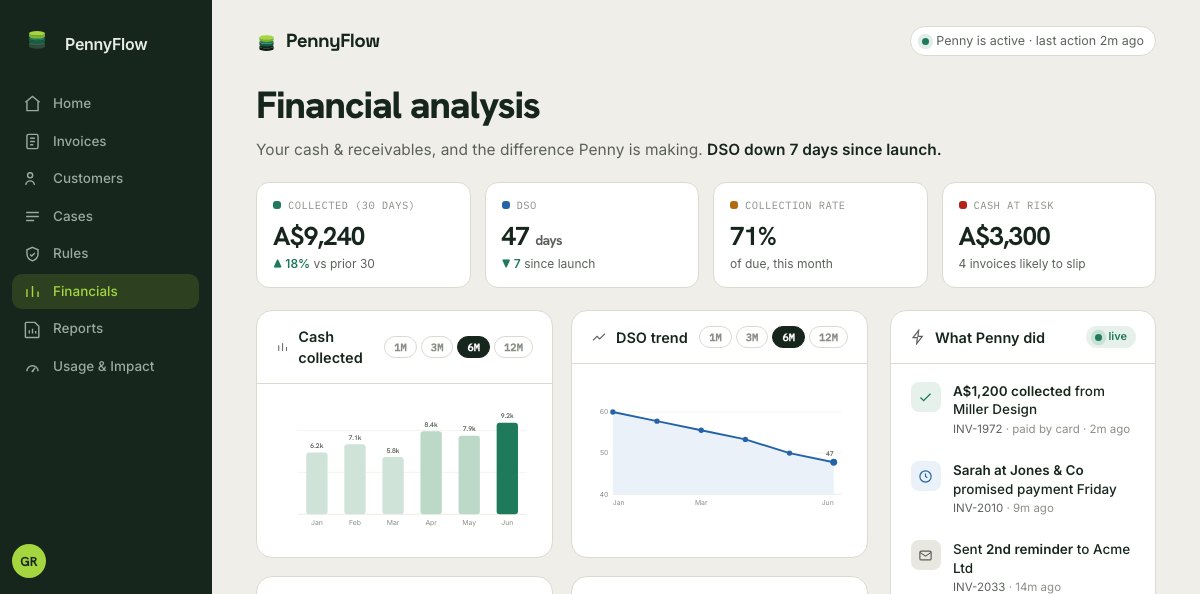Click the INV-2010 invoice reference
Viewport: 1200px width, 594px height.
coord(977,508)
